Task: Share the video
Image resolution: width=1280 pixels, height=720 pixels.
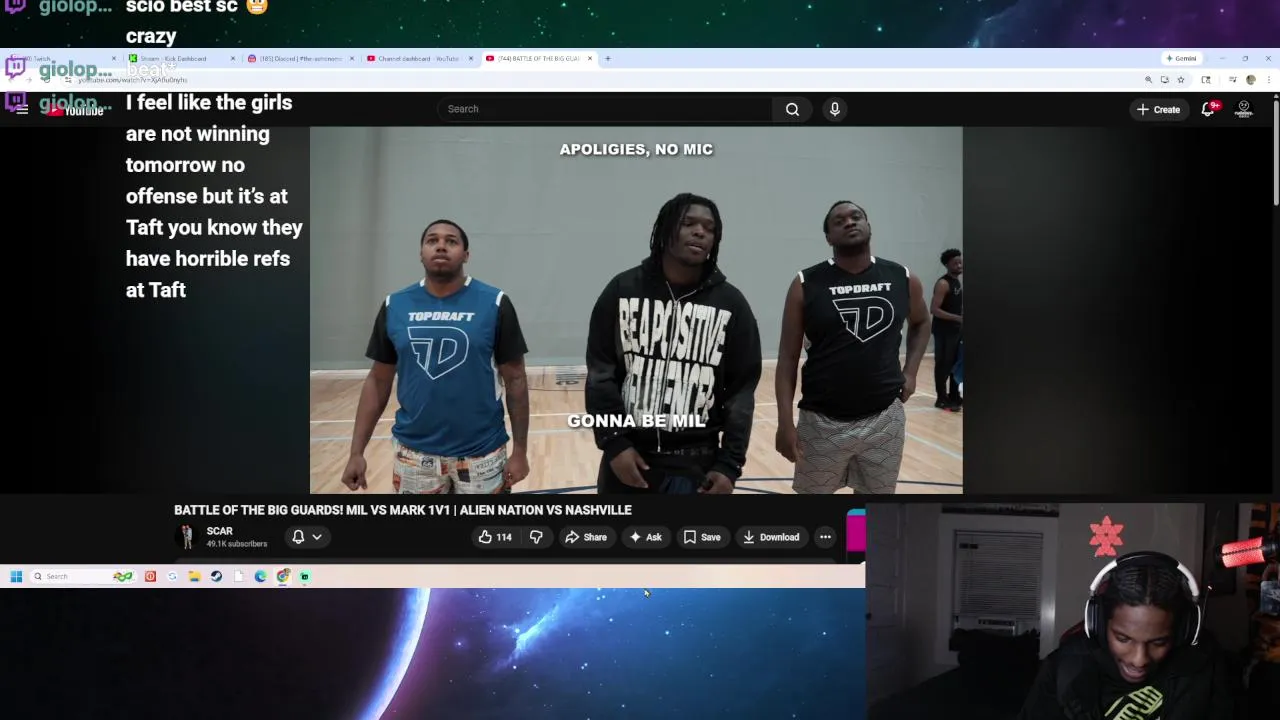Action: point(586,537)
